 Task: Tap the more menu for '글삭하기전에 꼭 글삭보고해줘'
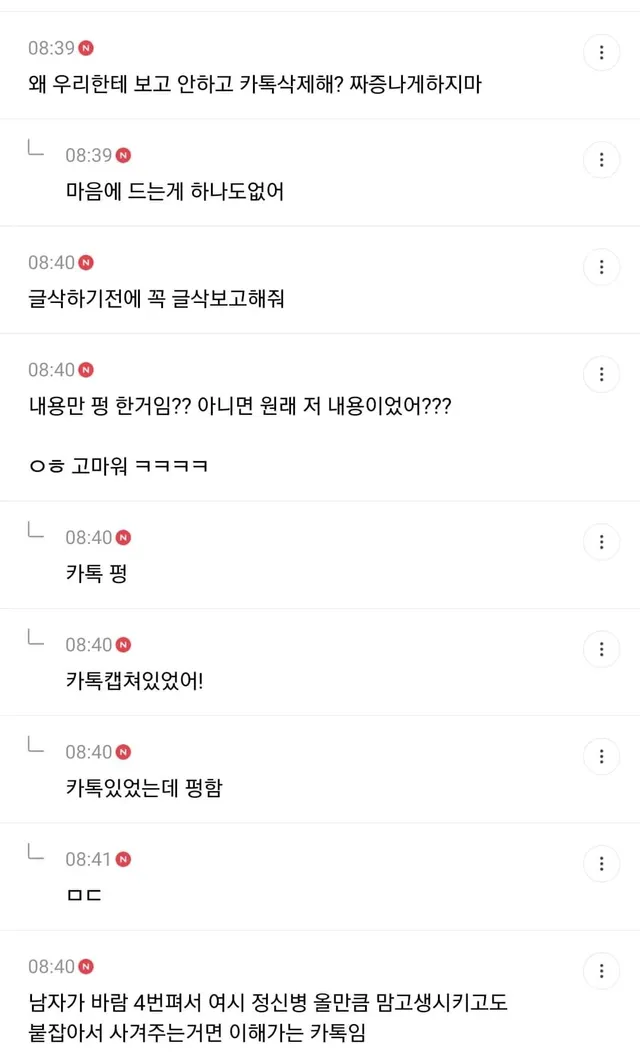coord(601,266)
